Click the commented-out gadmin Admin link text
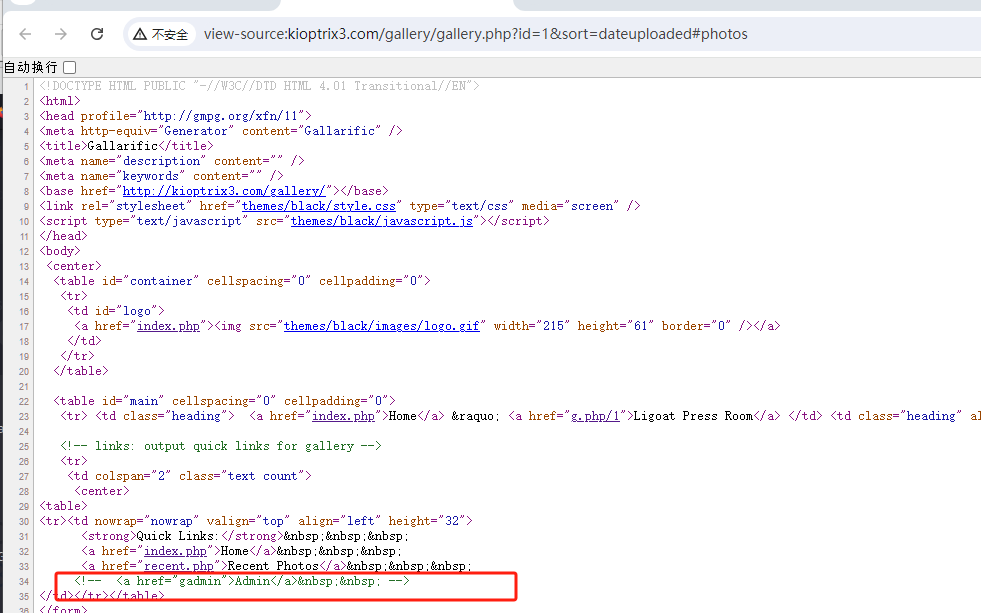Image resolution: width=981 pixels, height=613 pixels. tap(242, 581)
